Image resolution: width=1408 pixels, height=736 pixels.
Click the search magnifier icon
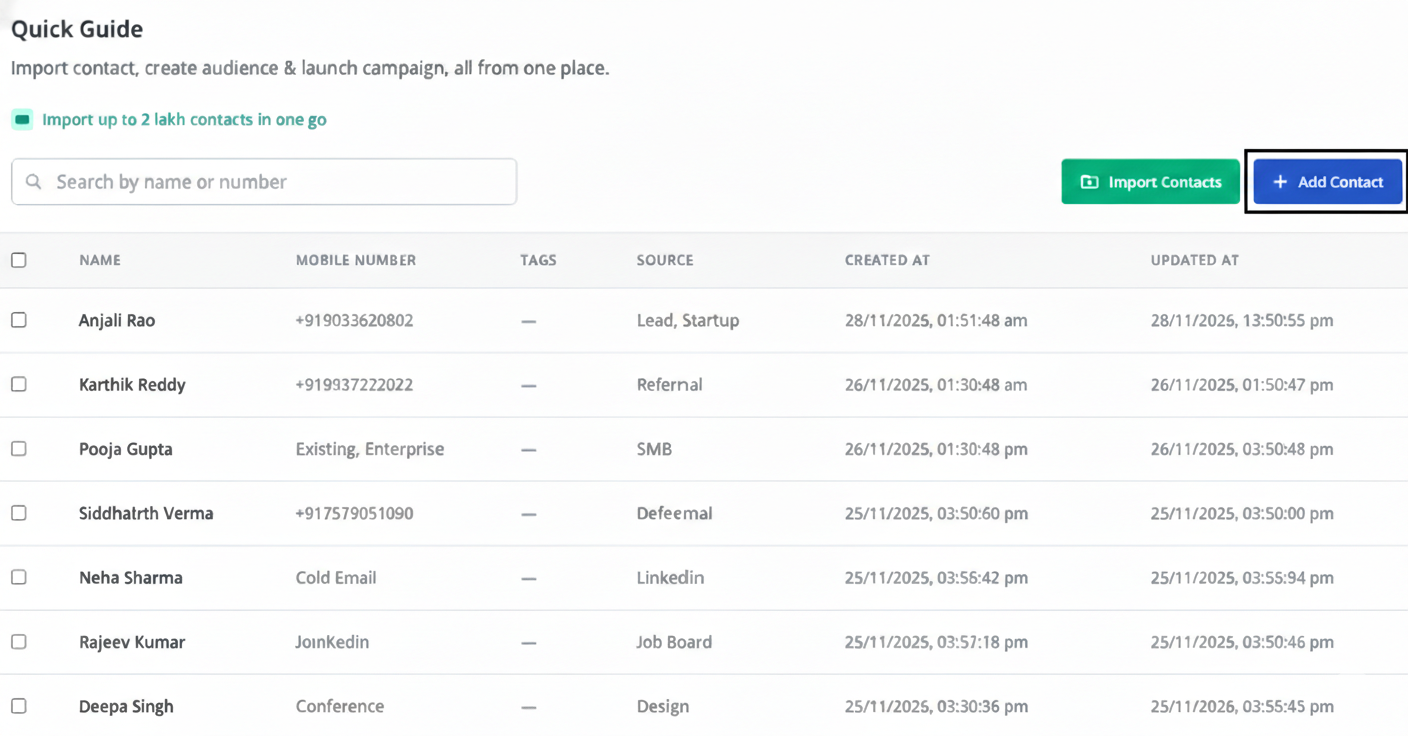(x=34, y=181)
